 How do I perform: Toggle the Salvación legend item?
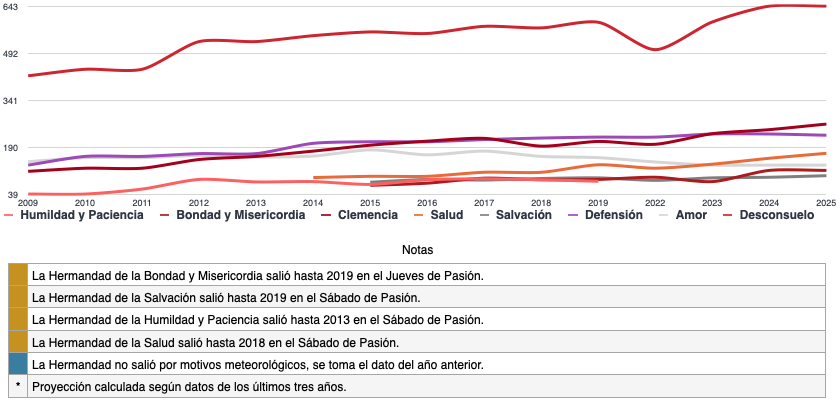[x=522, y=215]
